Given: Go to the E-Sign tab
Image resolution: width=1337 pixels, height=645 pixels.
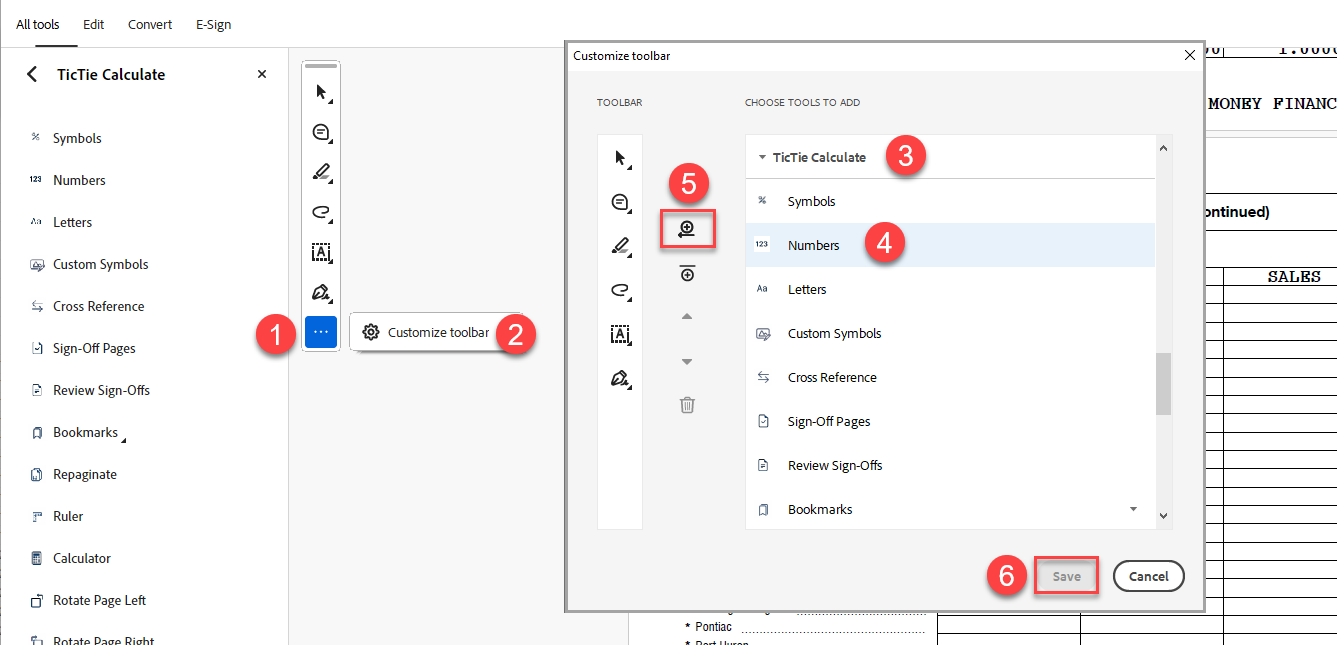Looking at the screenshot, I should click(x=213, y=24).
